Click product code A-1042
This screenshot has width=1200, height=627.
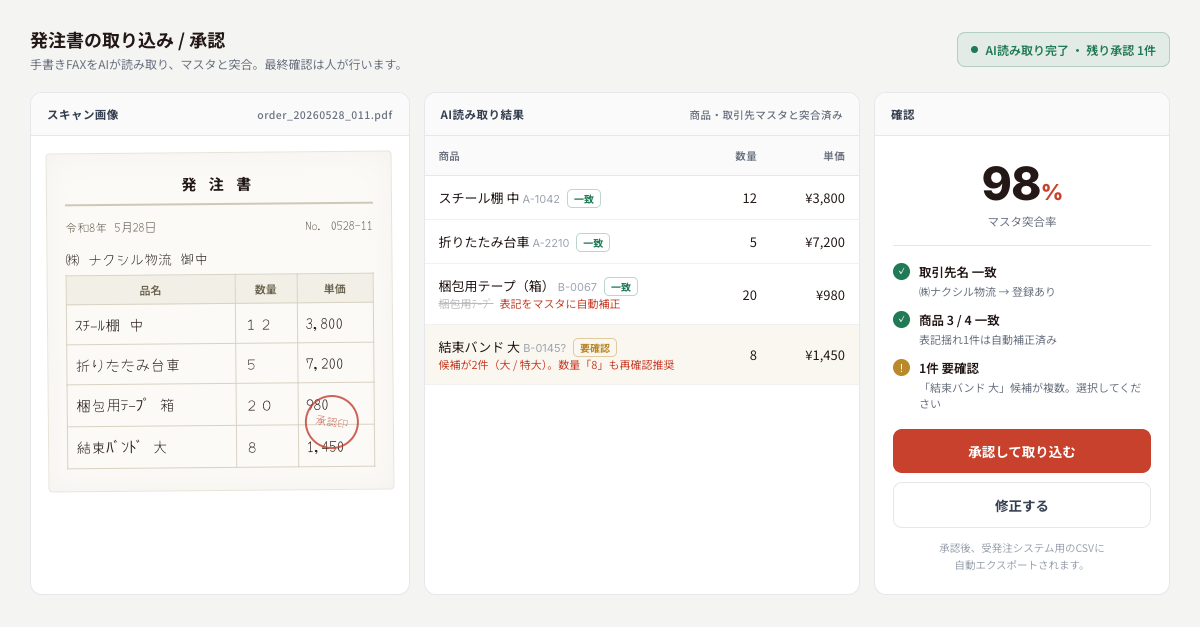[541, 199]
